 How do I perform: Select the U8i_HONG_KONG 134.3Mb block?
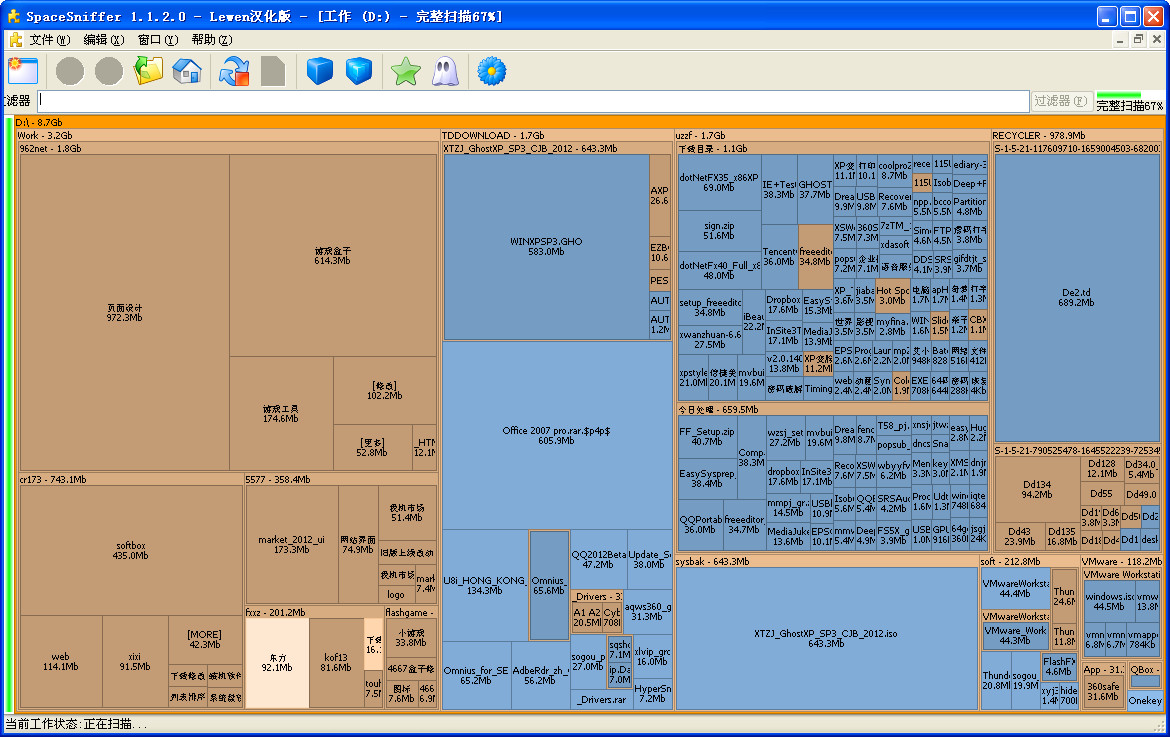tap(485, 586)
